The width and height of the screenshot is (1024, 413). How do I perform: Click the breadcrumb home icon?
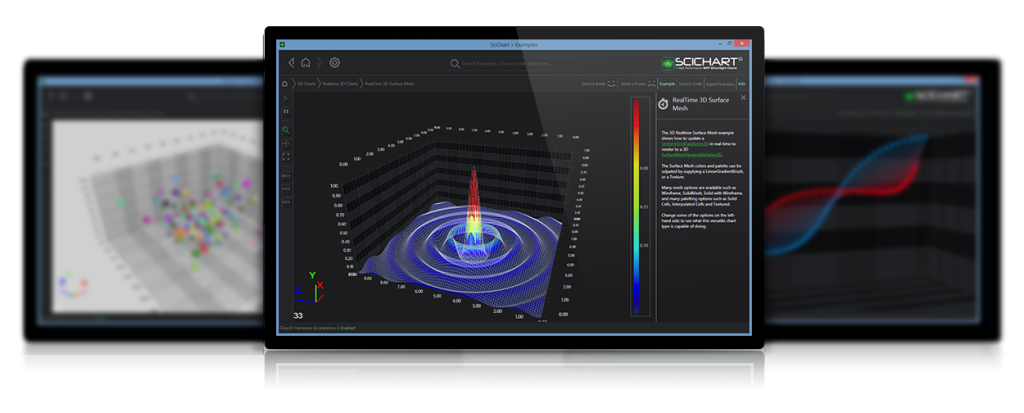tap(285, 84)
